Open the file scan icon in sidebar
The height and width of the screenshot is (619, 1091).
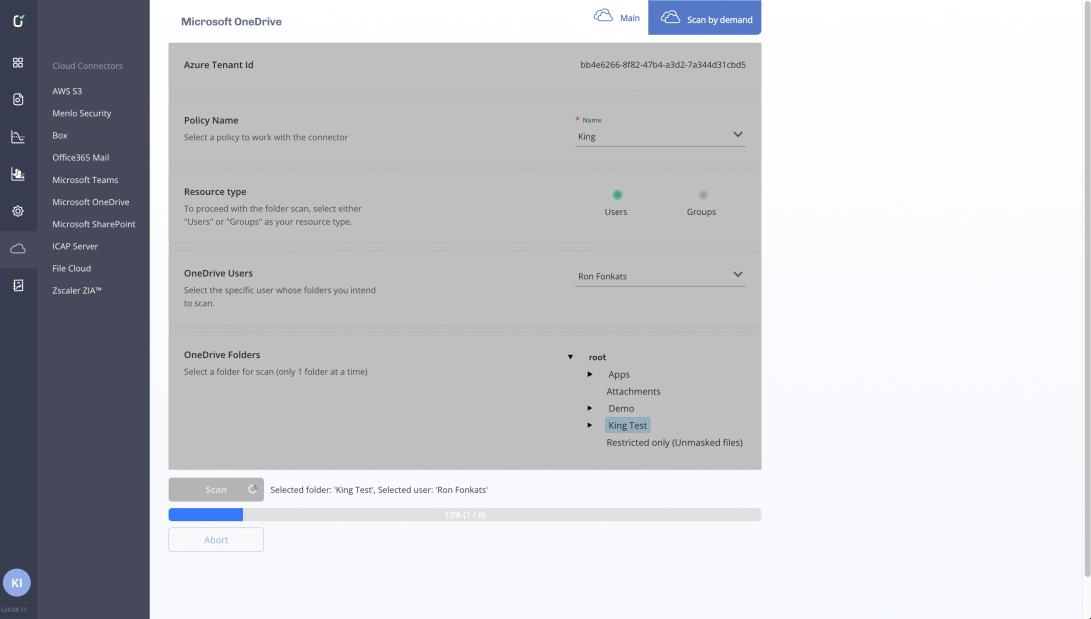(x=18, y=99)
